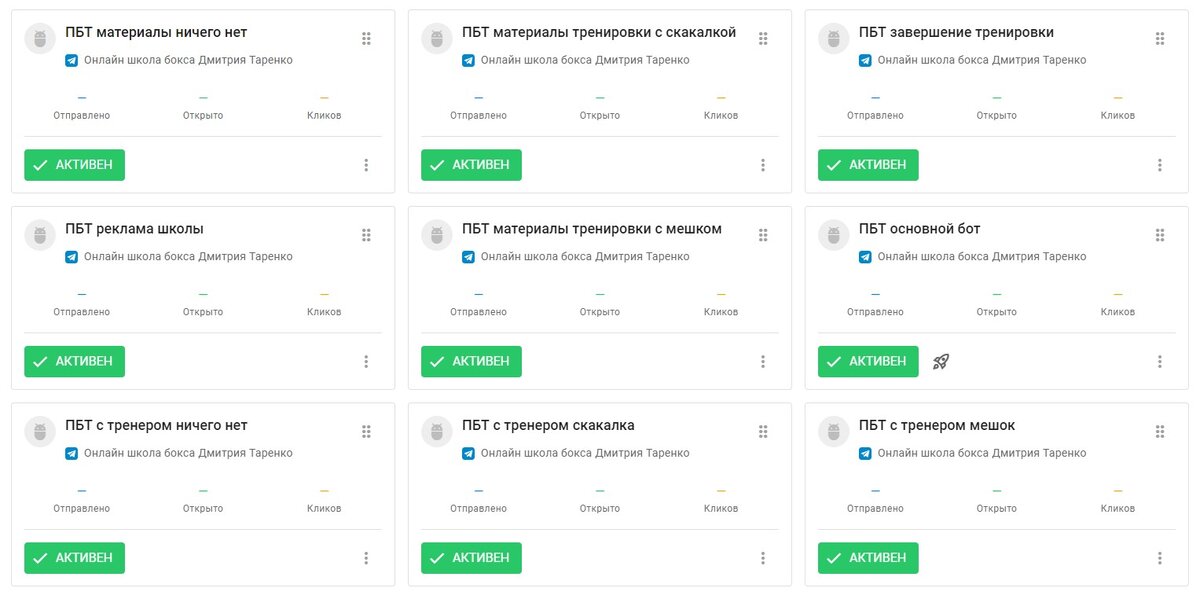
Task: Click bot avatar of ПБТ материалы тренировки с мешком
Action: (437, 235)
